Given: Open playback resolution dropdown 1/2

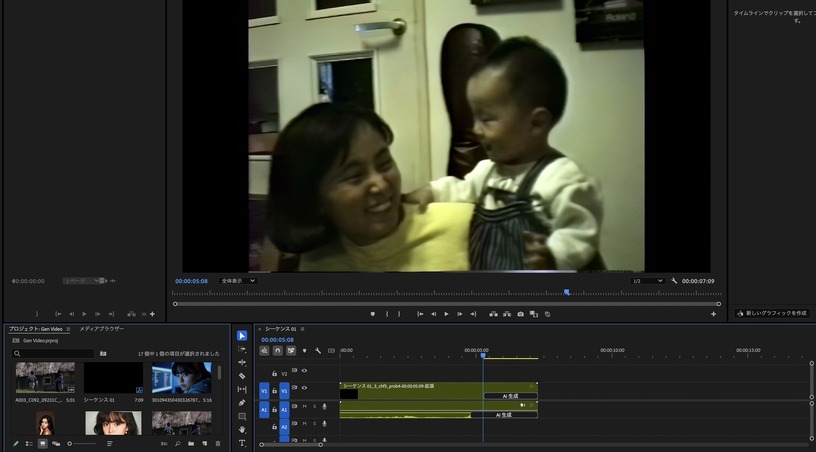Looking at the screenshot, I should pyautogui.click(x=647, y=281).
